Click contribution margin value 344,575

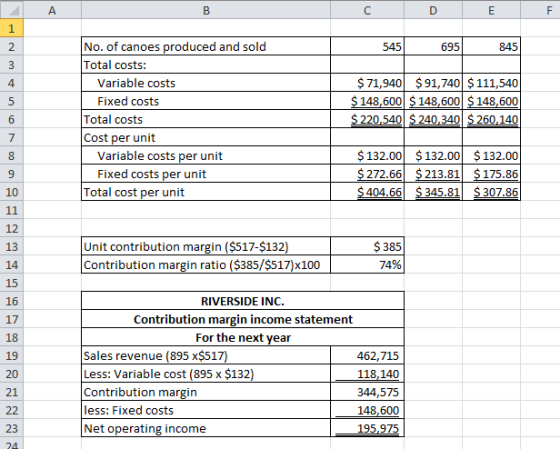(x=368, y=392)
